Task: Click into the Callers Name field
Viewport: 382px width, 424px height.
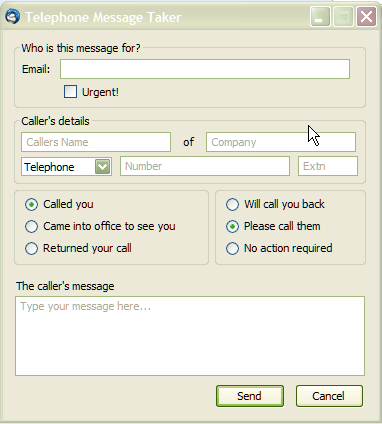Action: pos(96,142)
